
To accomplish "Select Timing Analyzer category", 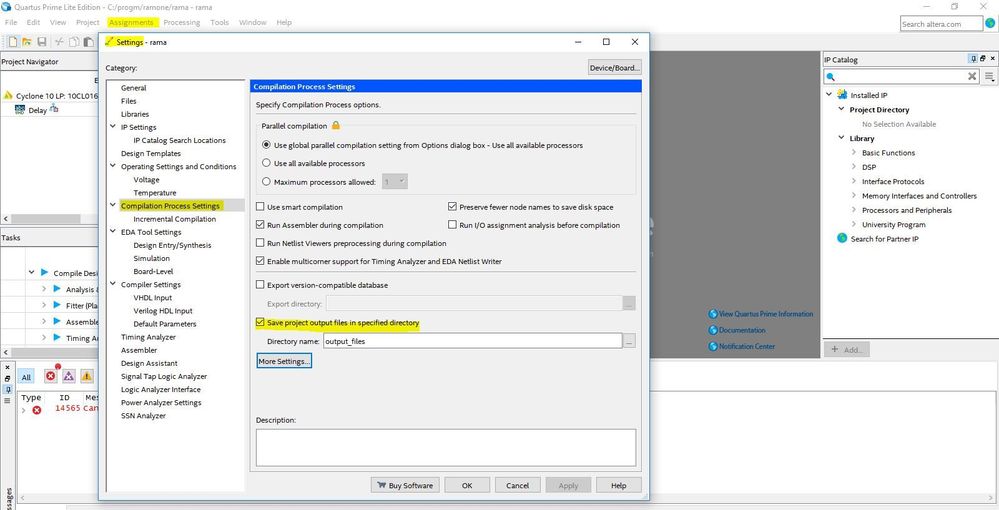I will [148, 337].
